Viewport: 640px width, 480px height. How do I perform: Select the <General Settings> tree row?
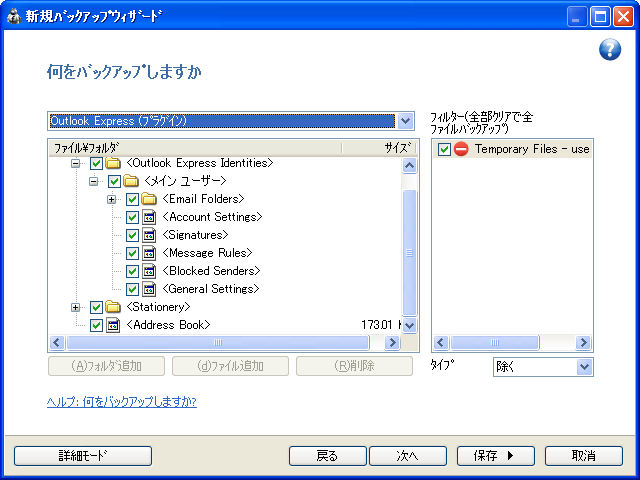pyautogui.click(x=211, y=289)
